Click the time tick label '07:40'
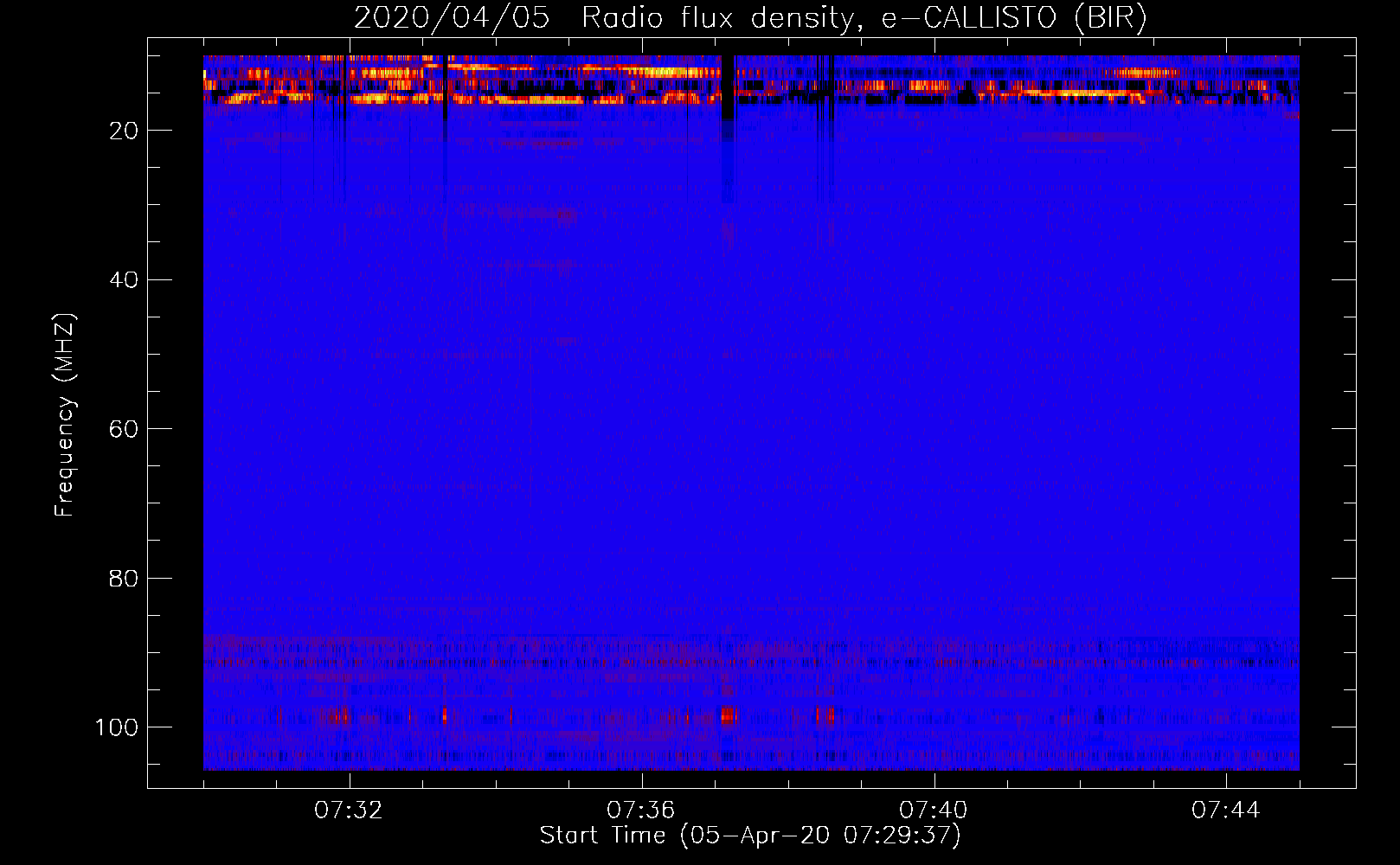 click(x=934, y=811)
